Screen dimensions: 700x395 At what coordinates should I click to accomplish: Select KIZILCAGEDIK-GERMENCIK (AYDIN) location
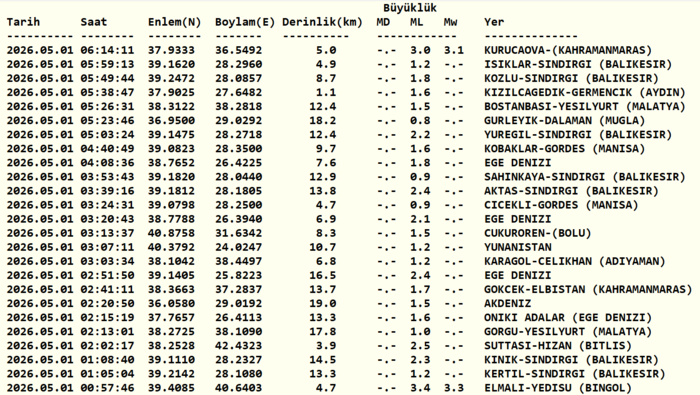click(x=585, y=92)
